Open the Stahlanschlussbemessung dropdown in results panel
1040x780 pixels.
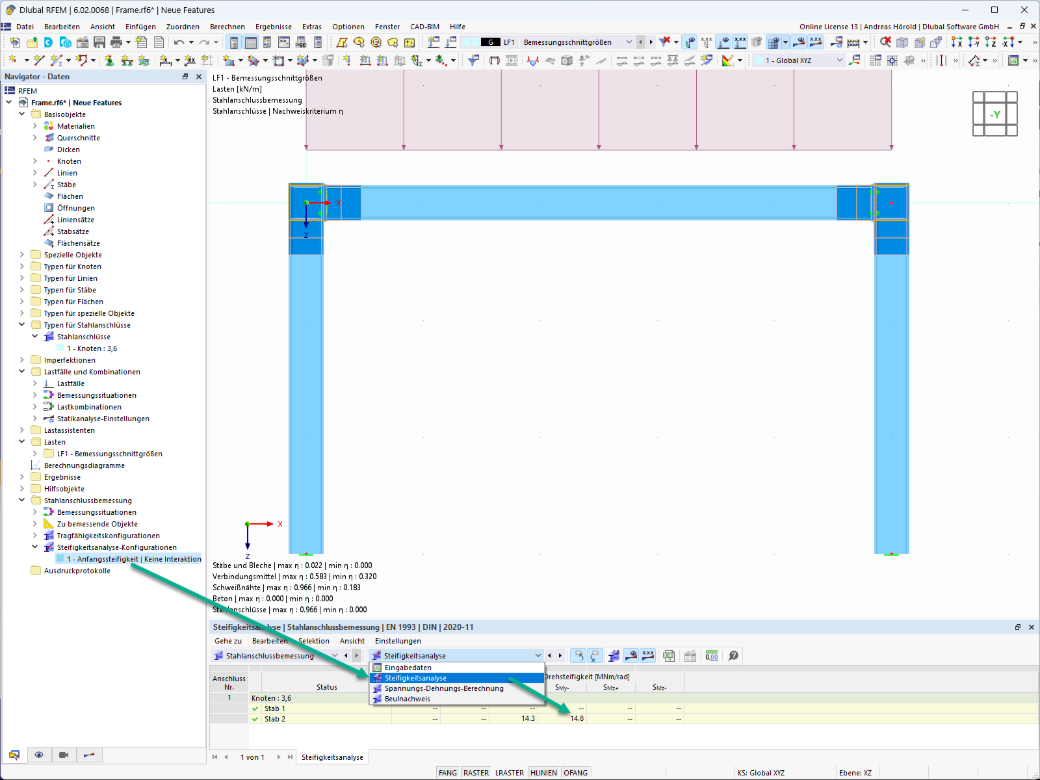click(x=276, y=656)
